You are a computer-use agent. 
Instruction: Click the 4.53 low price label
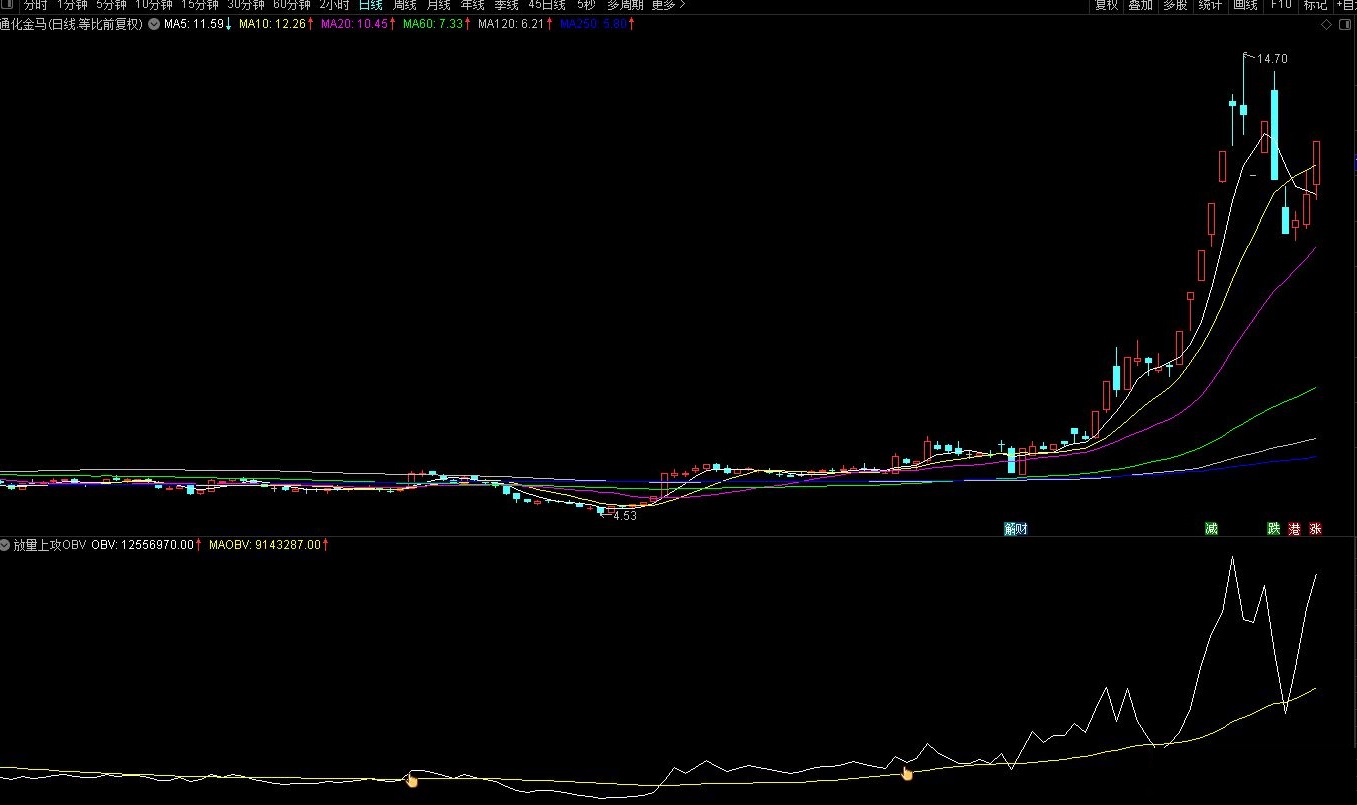tap(624, 516)
